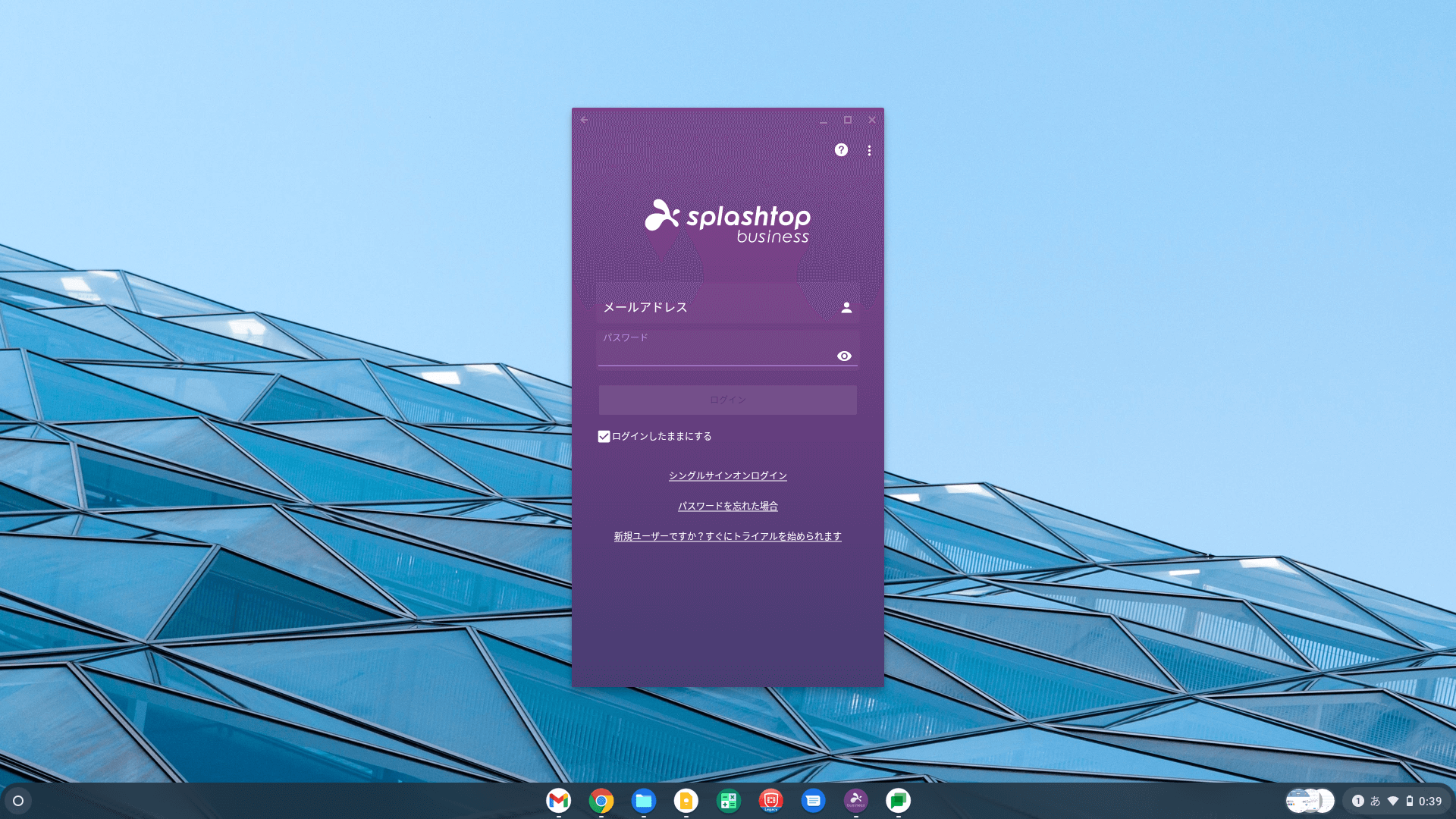The image size is (1456, 819).
Task: Click the battery status icon in tray
Action: [1410, 801]
